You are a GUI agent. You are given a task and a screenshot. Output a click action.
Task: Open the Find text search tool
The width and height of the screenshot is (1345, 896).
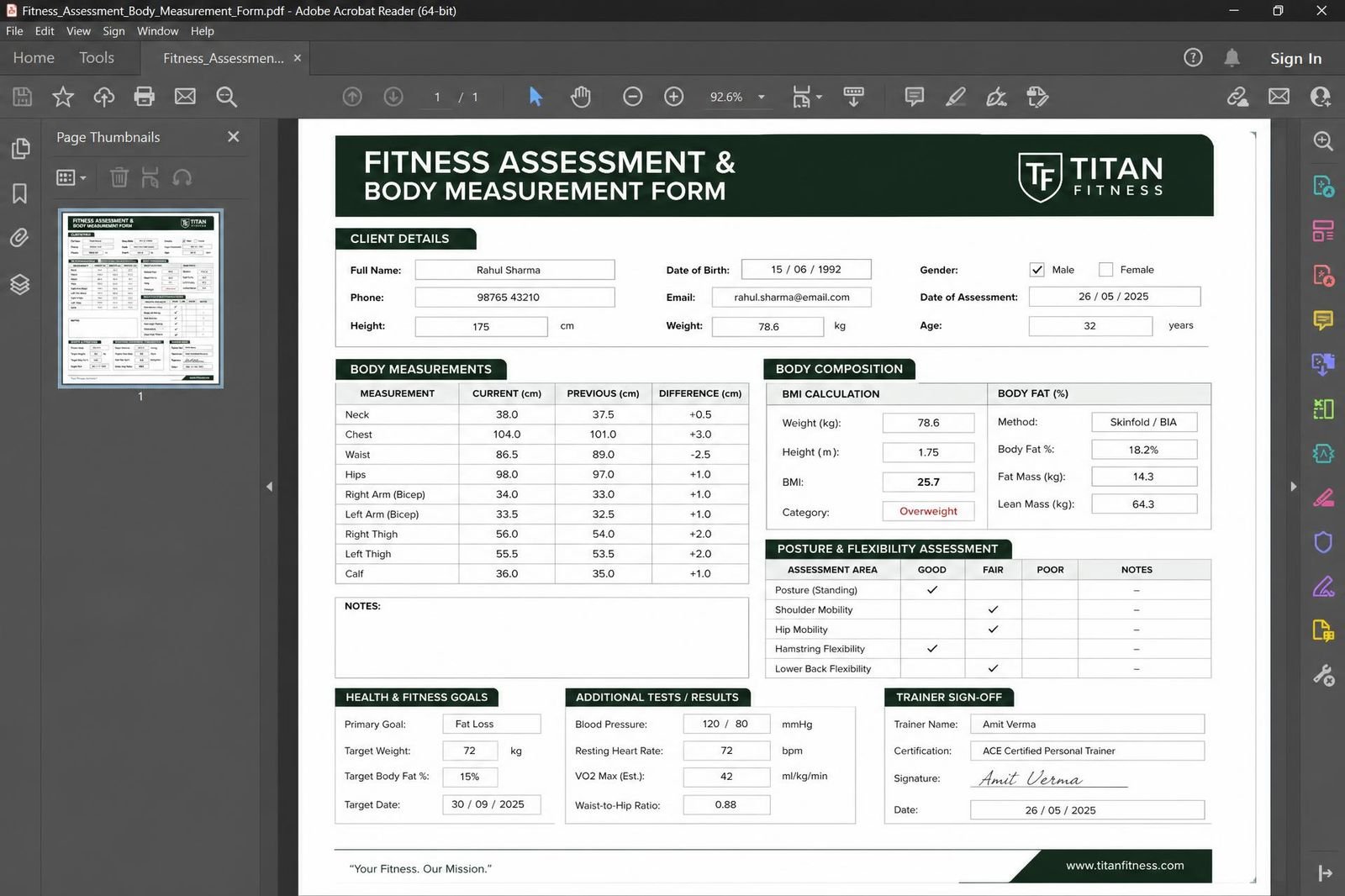[x=226, y=97]
